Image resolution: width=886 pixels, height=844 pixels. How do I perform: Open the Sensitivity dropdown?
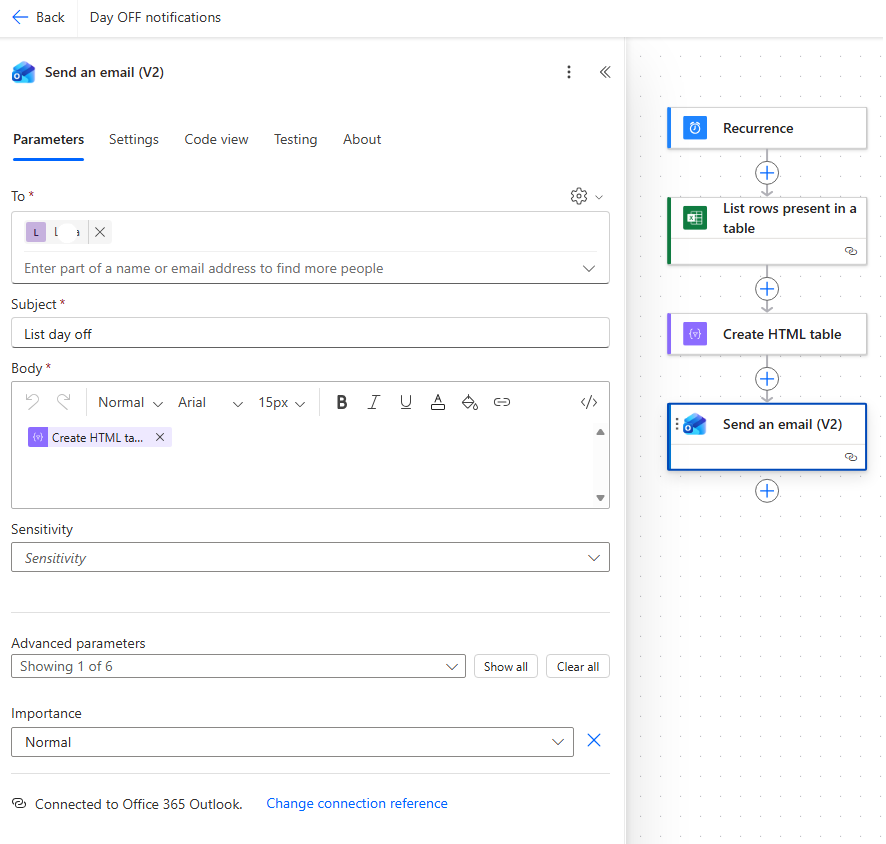click(x=310, y=558)
